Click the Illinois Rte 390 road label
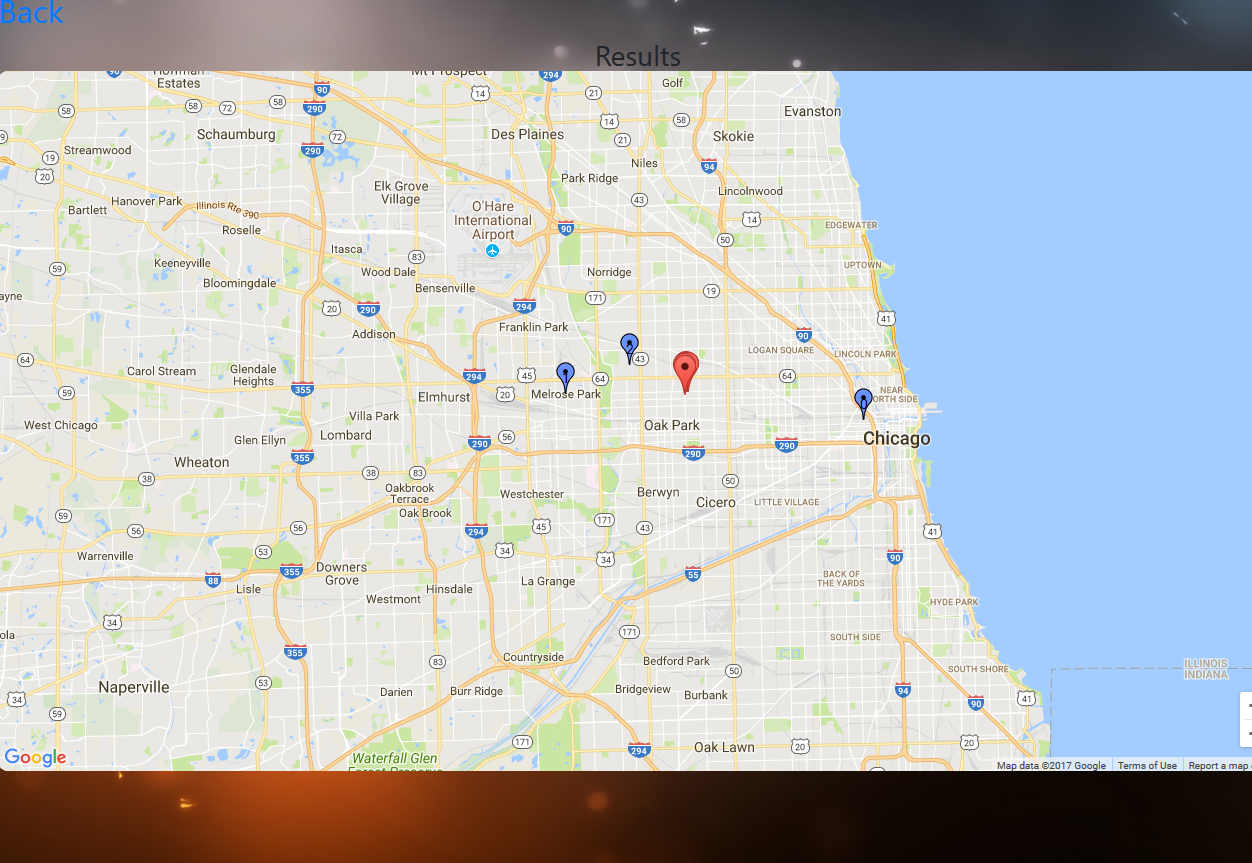 [228, 210]
